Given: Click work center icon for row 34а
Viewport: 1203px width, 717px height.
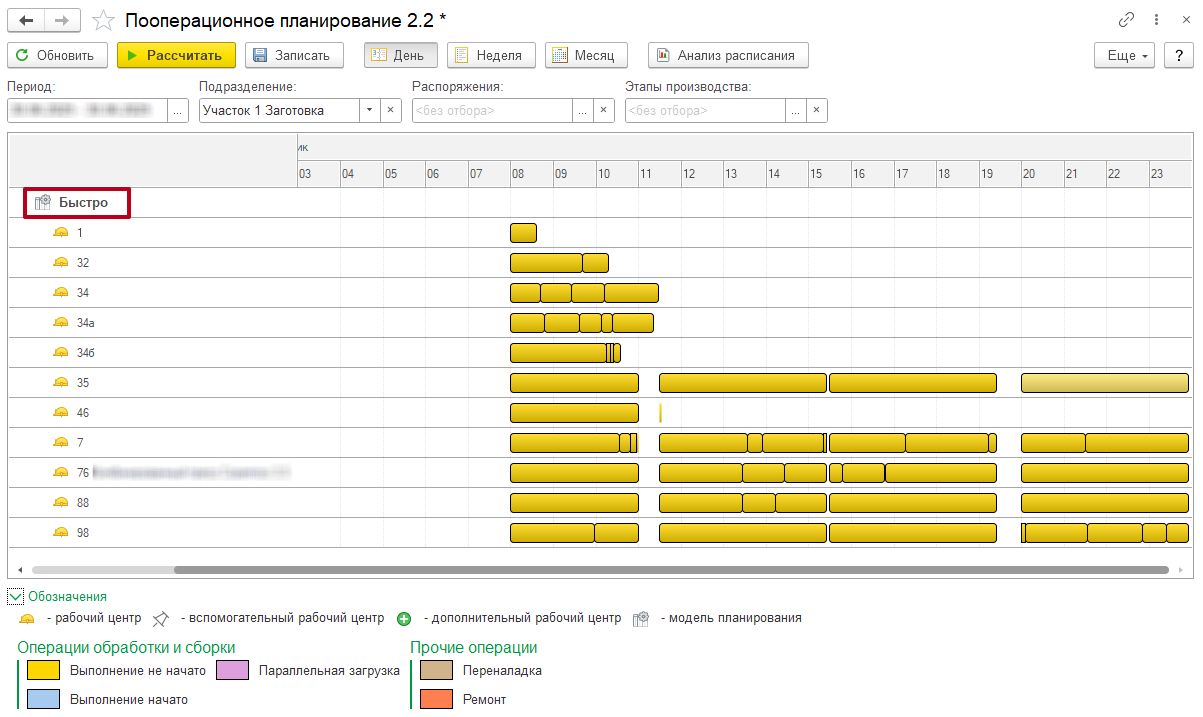Looking at the screenshot, I should coord(61,323).
